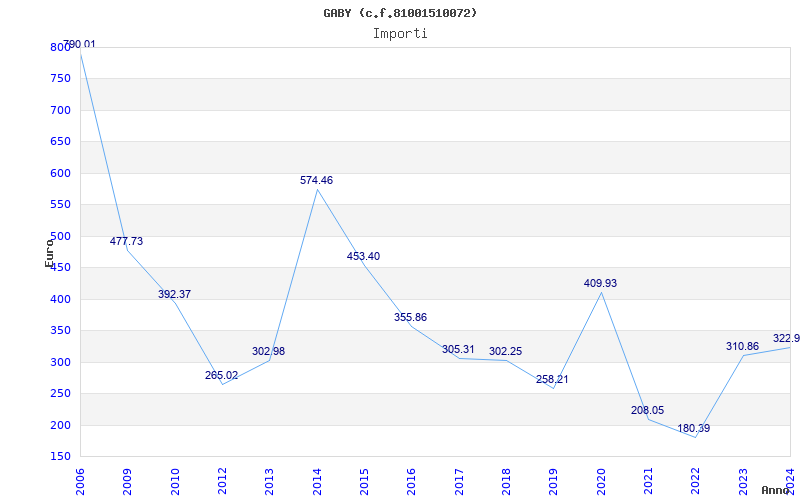Click the 700 y-axis tick label
The width and height of the screenshot is (800, 500).
(60, 110)
